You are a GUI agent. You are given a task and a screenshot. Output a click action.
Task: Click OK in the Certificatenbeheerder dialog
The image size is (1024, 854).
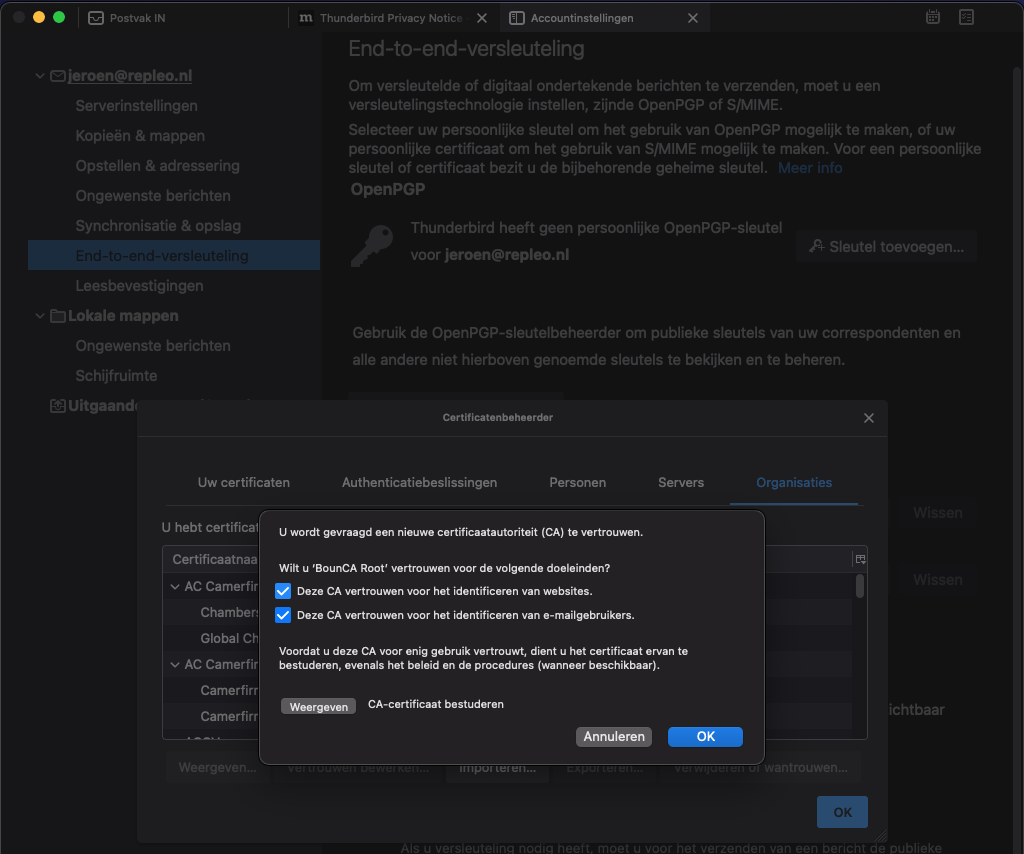pyautogui.click(x=842, y=812)
